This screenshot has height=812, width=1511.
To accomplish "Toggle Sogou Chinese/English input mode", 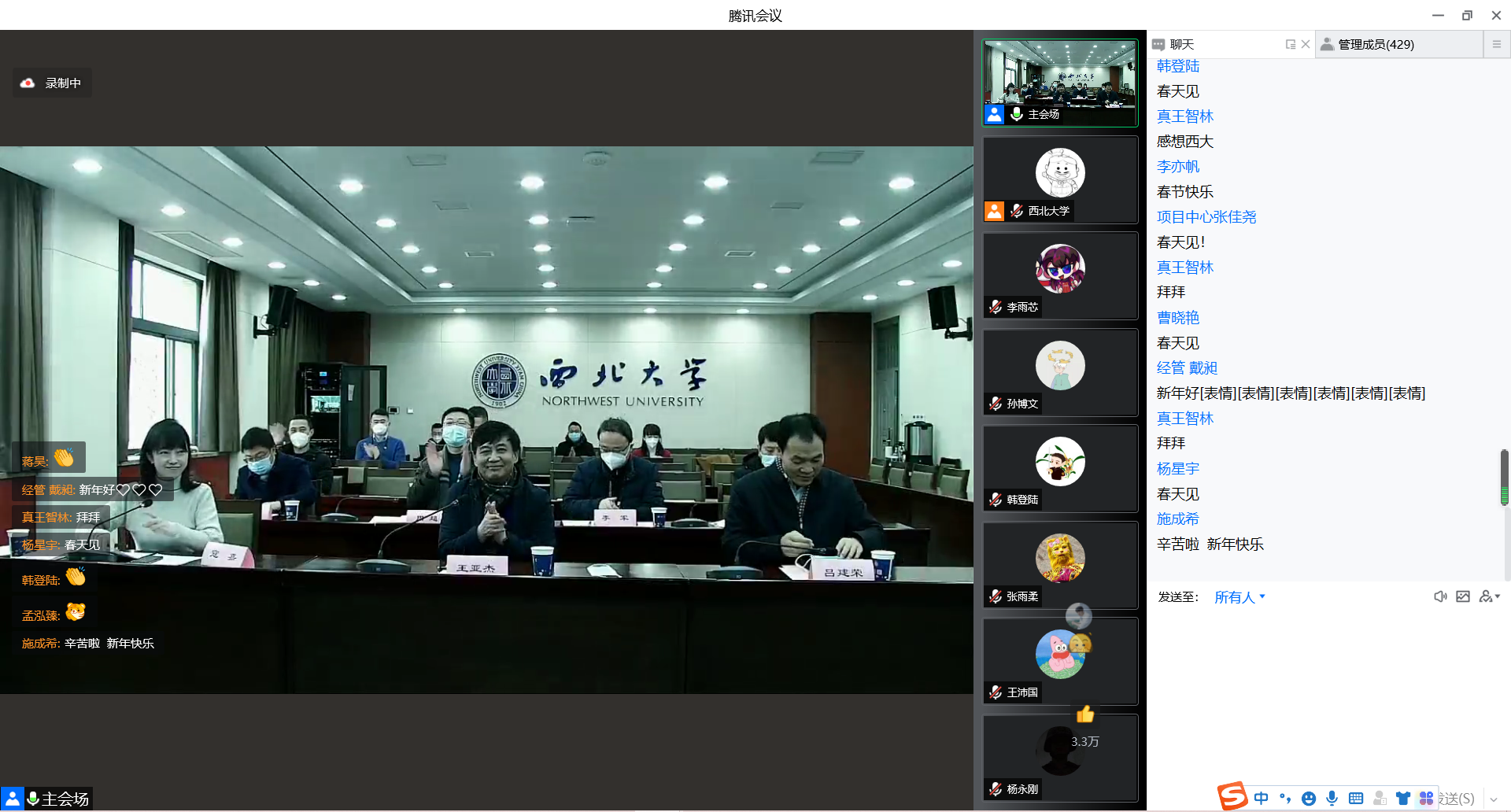I will click(x=1262, y=799).
